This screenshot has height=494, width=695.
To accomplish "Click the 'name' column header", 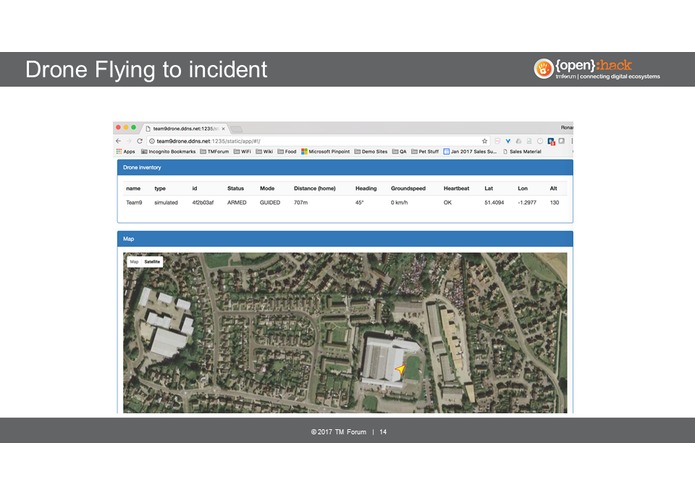I will [x=133, y=188].
